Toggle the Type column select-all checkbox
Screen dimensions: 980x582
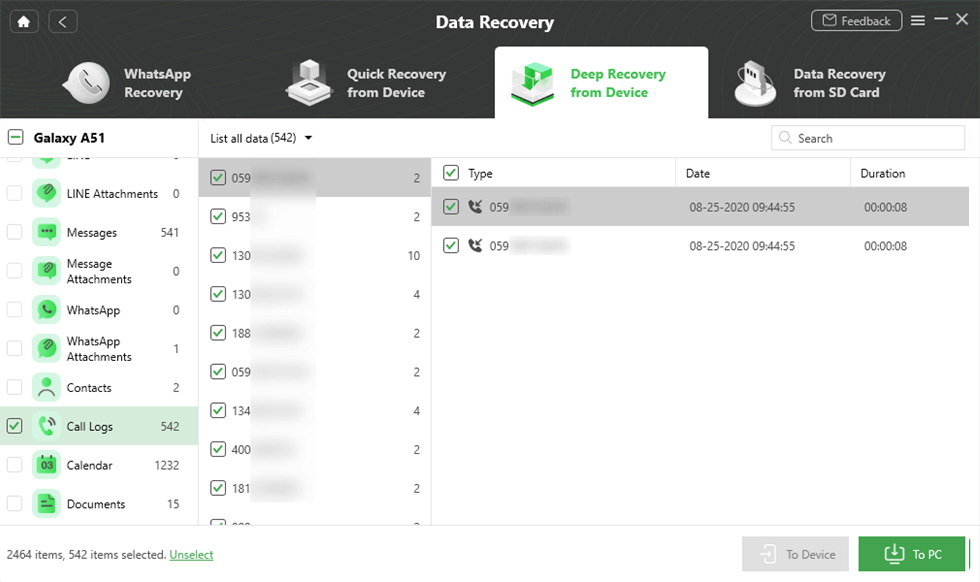click(451, 173)
